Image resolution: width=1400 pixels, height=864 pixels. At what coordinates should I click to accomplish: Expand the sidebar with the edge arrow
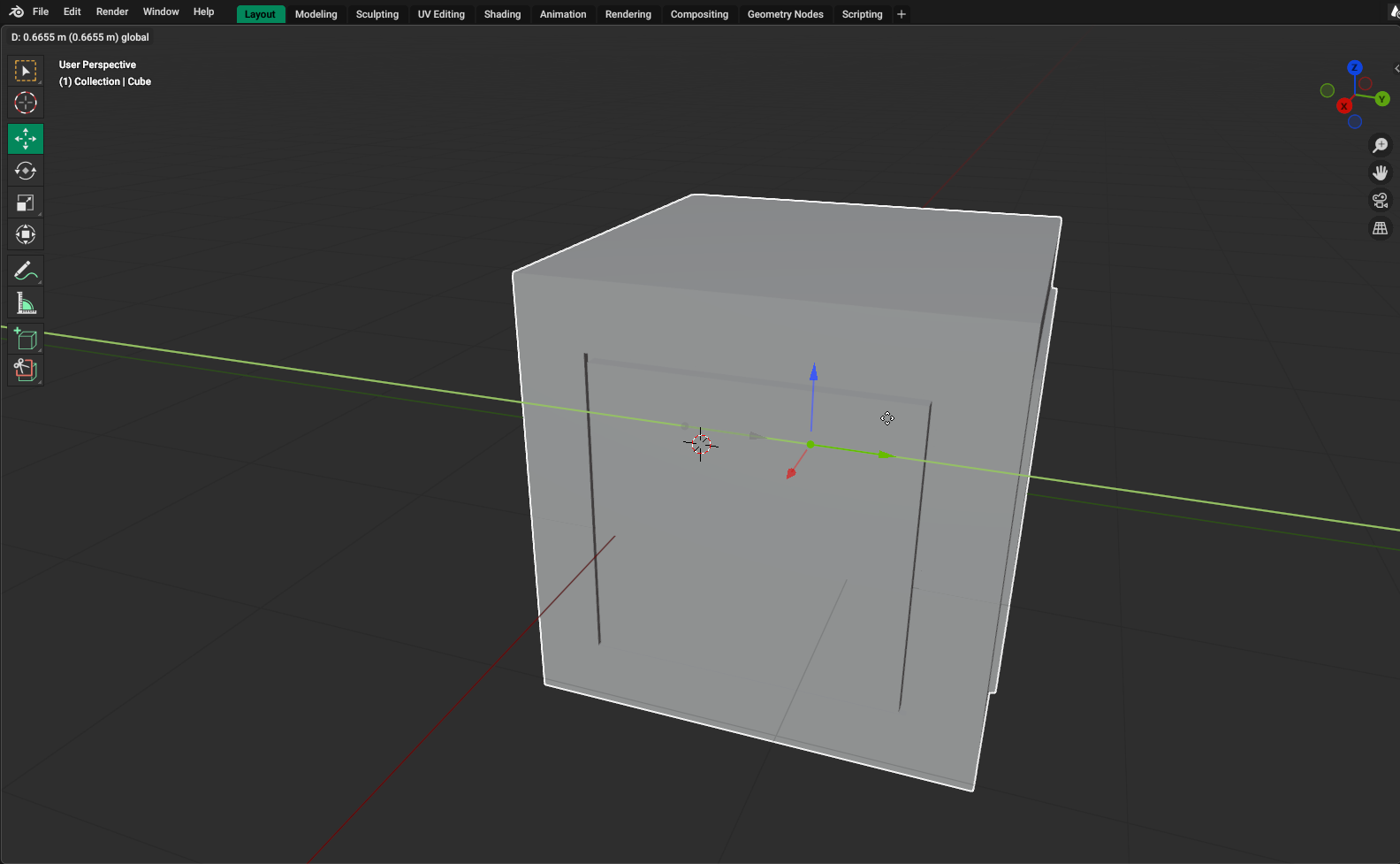pos(1396,68)
